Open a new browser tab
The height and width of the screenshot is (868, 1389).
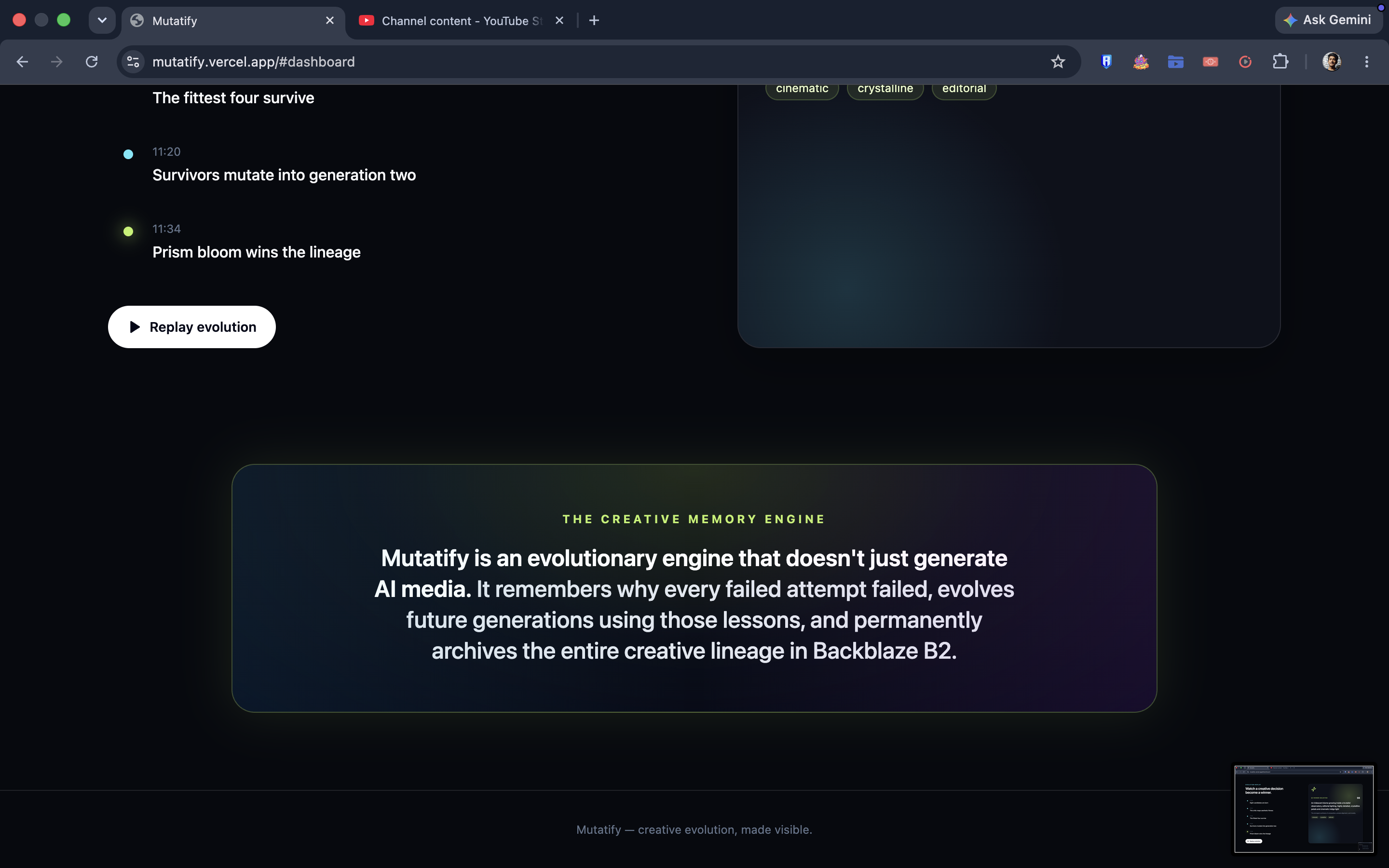[x=594, y=21]
